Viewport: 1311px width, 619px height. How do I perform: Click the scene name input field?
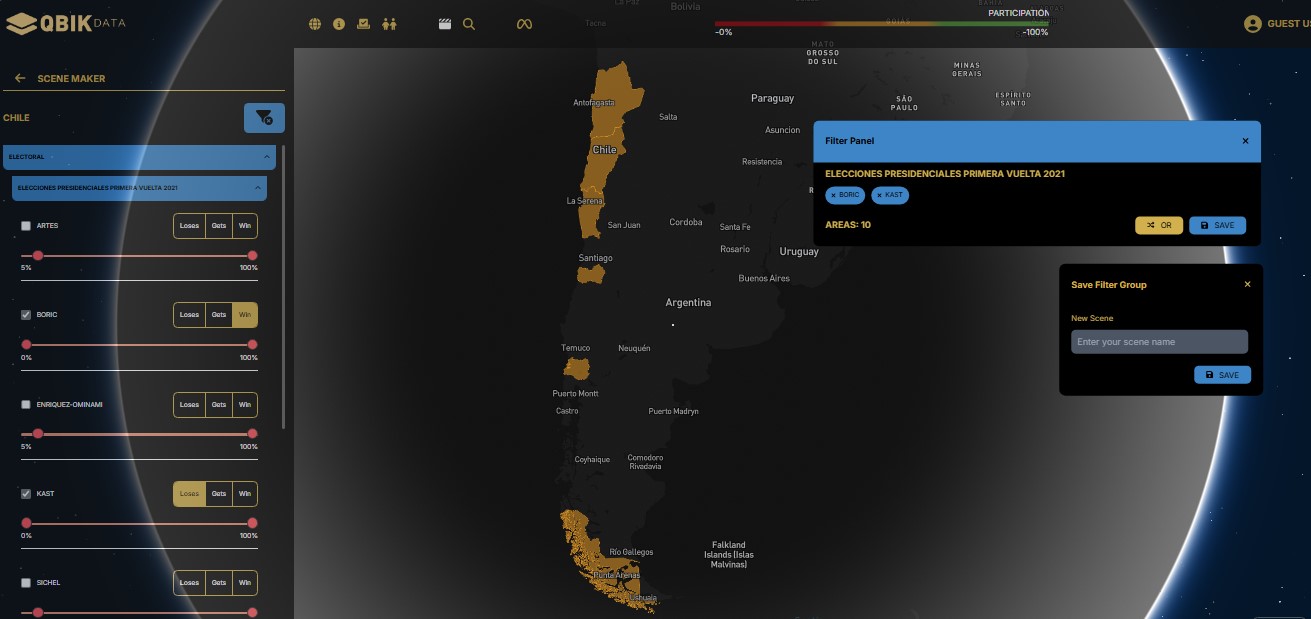[x=1159, y=342]
